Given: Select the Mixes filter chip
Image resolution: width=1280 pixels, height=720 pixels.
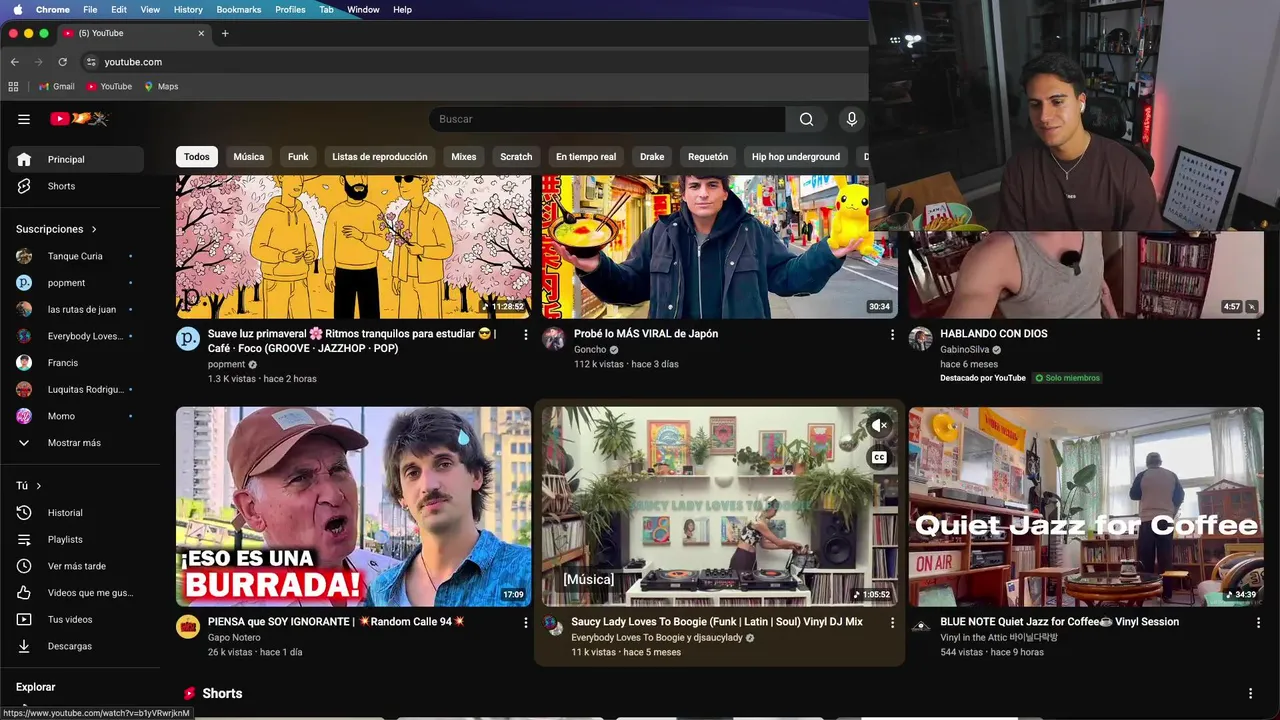Looking at the screenshot, I should coord(464,157).
